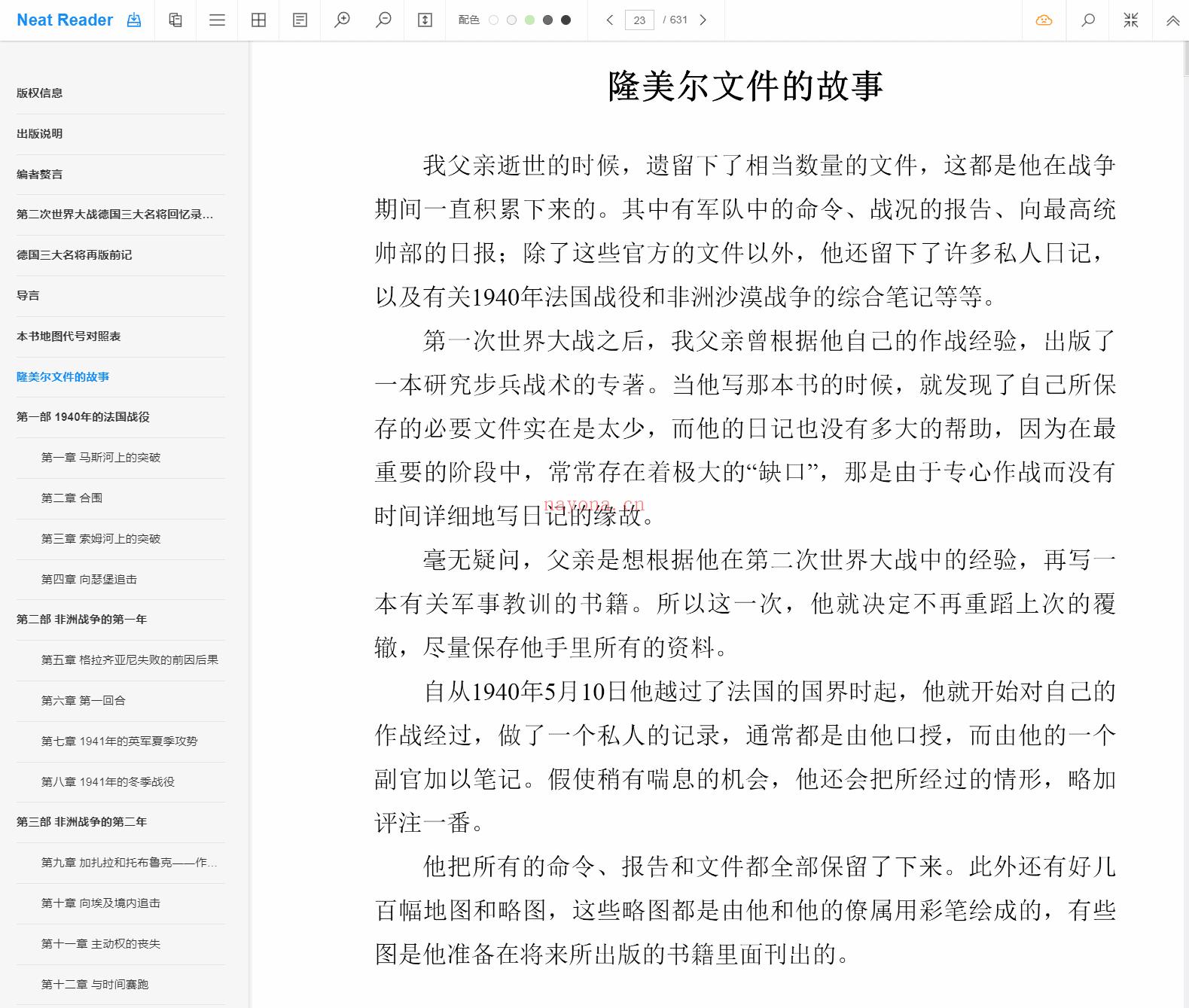Open 德国三大名将再版前记 entry
1189x1008 pixels.
pos(75,255)
